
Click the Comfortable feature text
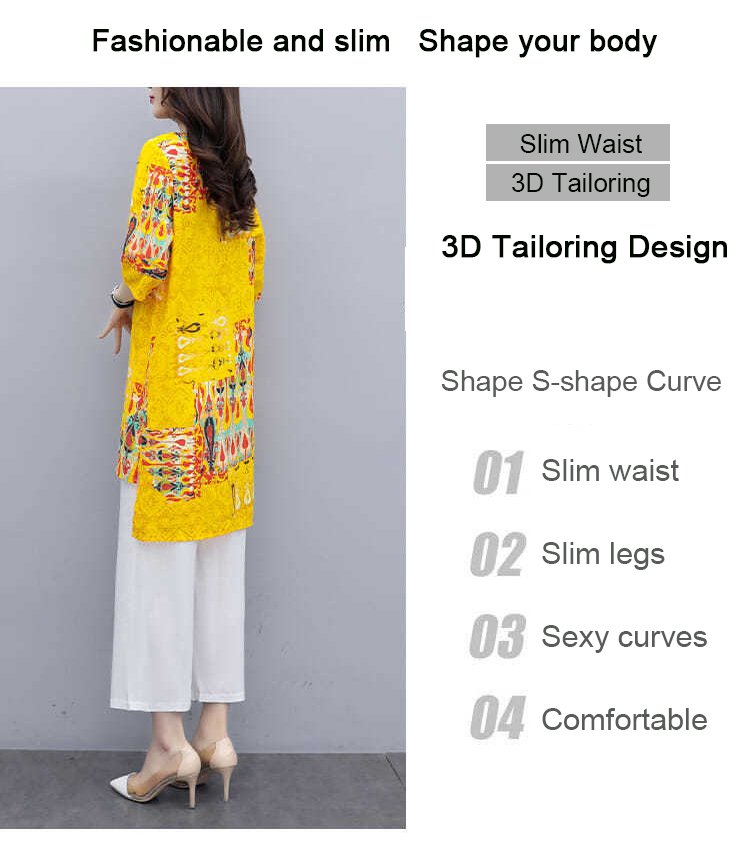point(624,719)
